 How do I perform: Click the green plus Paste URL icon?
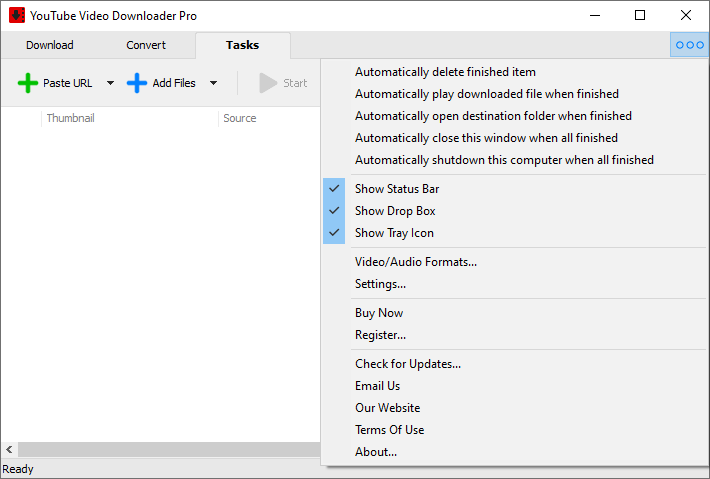click(x=28, y=83)
